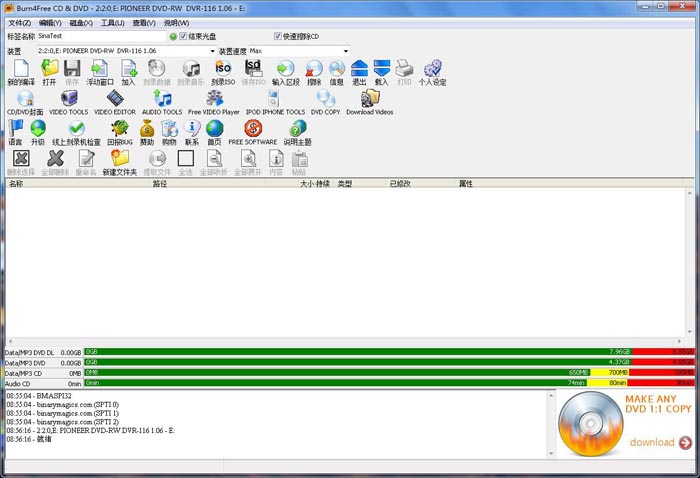Screen dimensions: 700x478
Task: Click the 升级 upgrade icon
Action: tap(38, 133)
